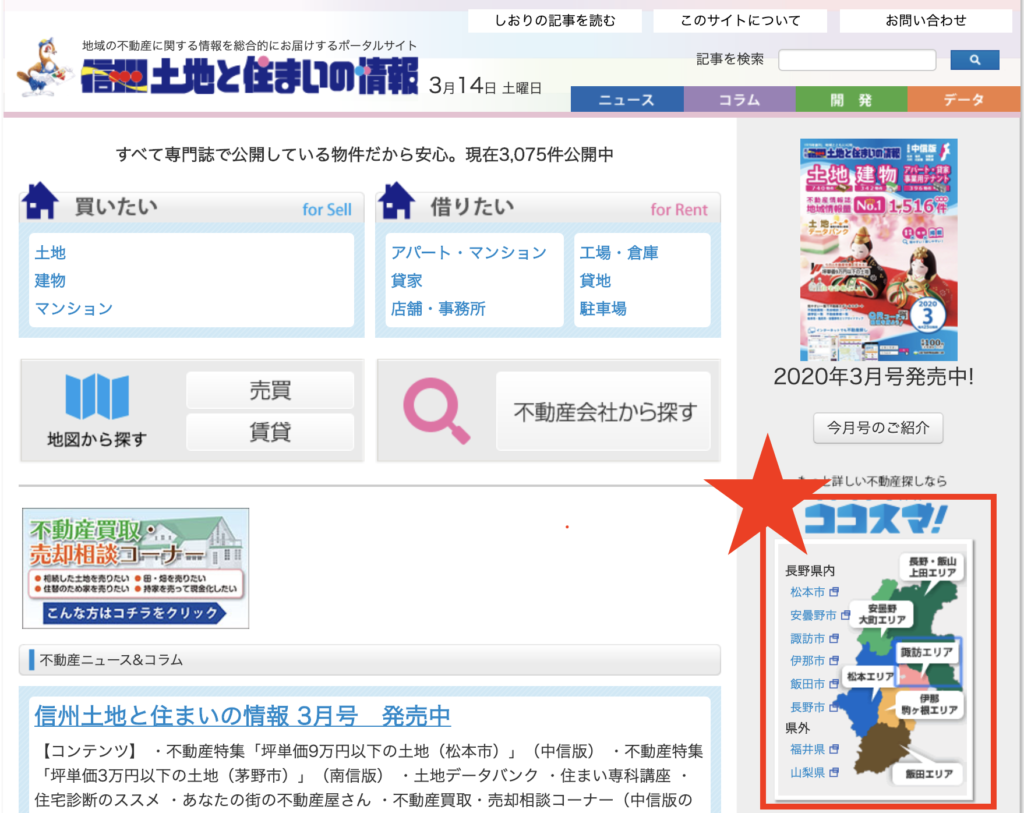Click the house icon beside 買いたい

[x=41, y=201]
